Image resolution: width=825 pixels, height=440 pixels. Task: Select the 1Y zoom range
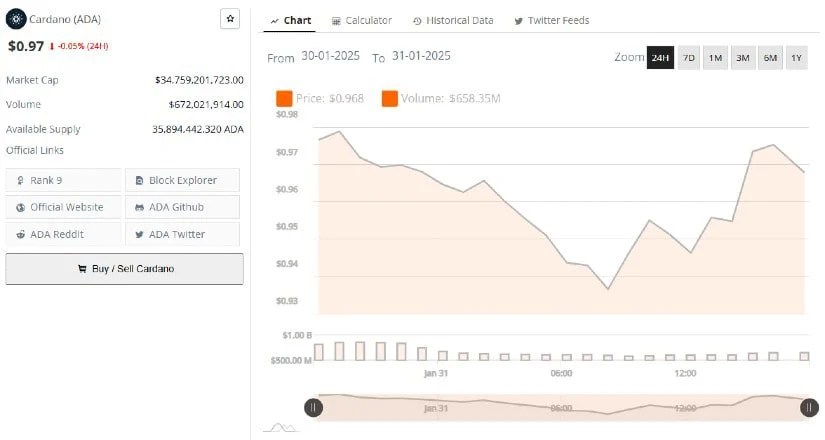click(x=796, y=57)
